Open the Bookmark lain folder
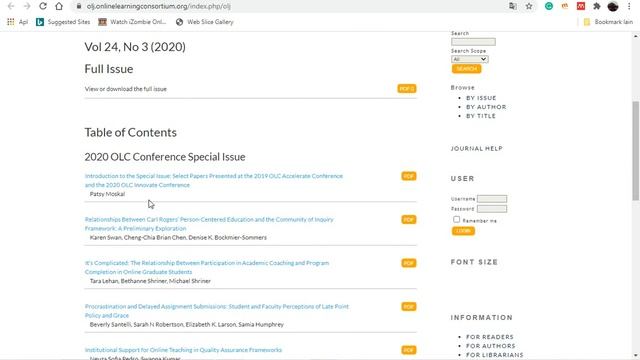This screenshot has width=640, height=360. click(608, 22)
